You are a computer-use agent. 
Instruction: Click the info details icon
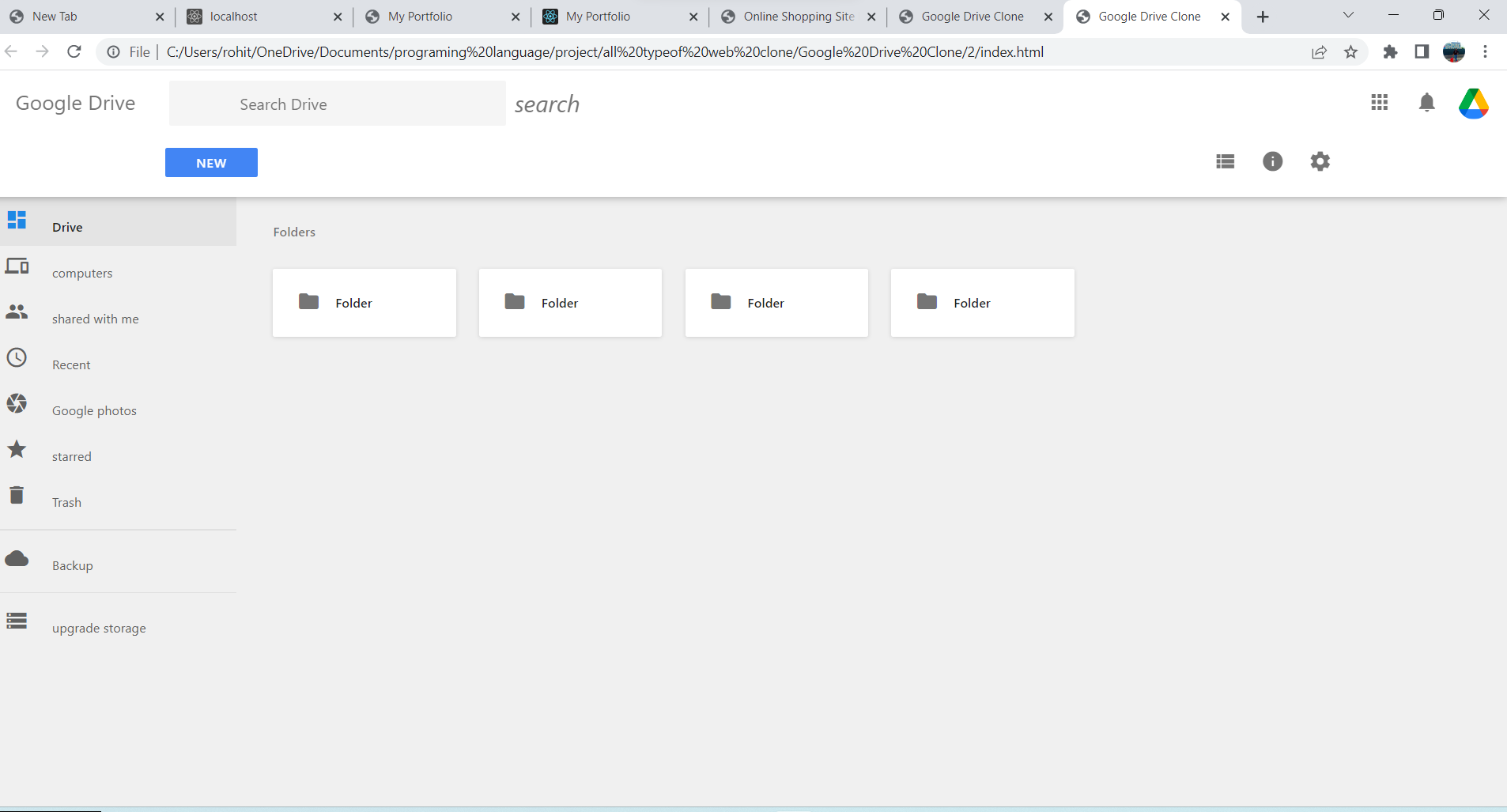pyautogui.click(x=1272, y=161)
